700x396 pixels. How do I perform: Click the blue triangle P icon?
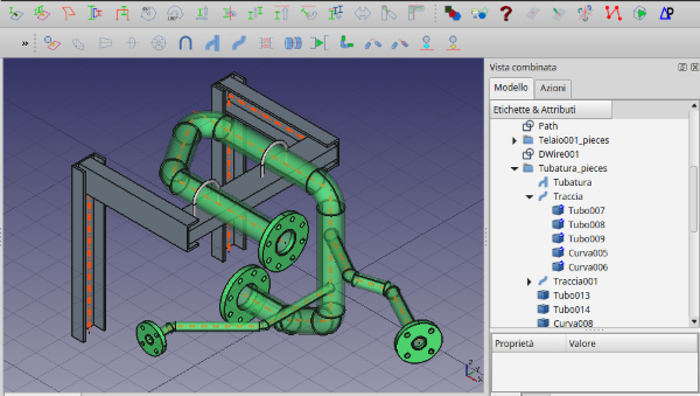point(666,13)
